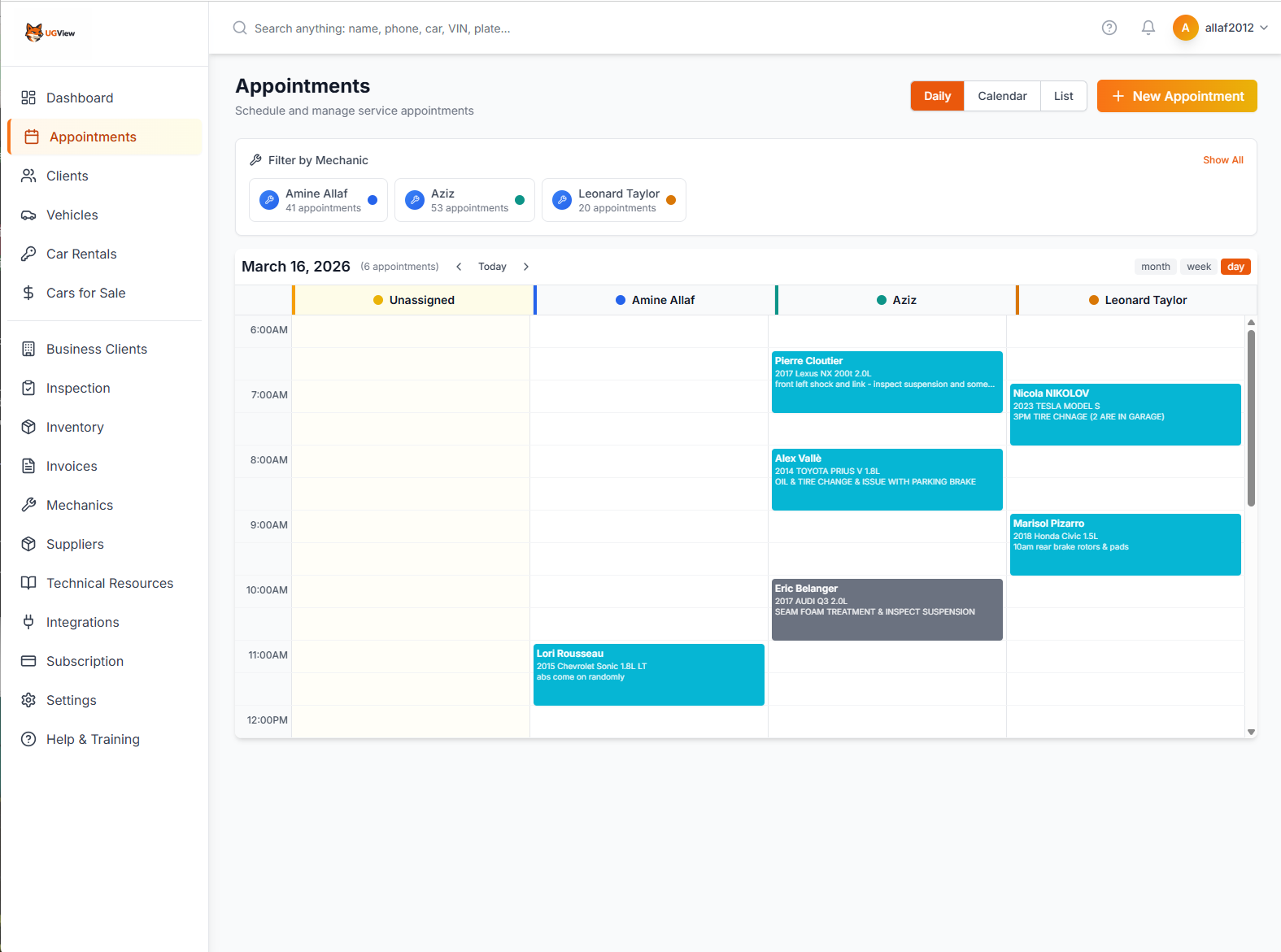
Task: Open Clients via its people icon
Action: pyautogui.click(x=28, y=176)
